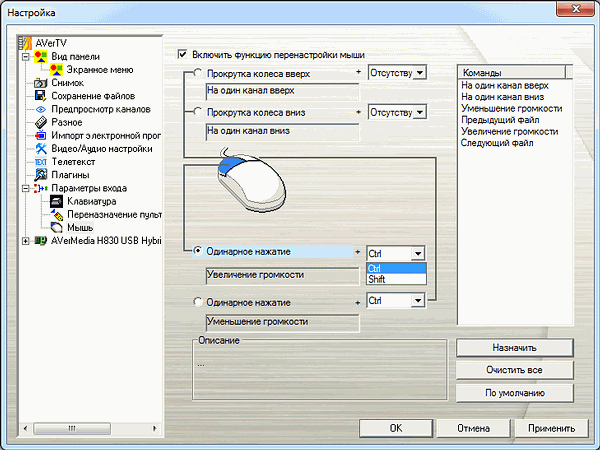Click the Применить button
The width and height of the screenshot is (600, 450).
(552, 428)
